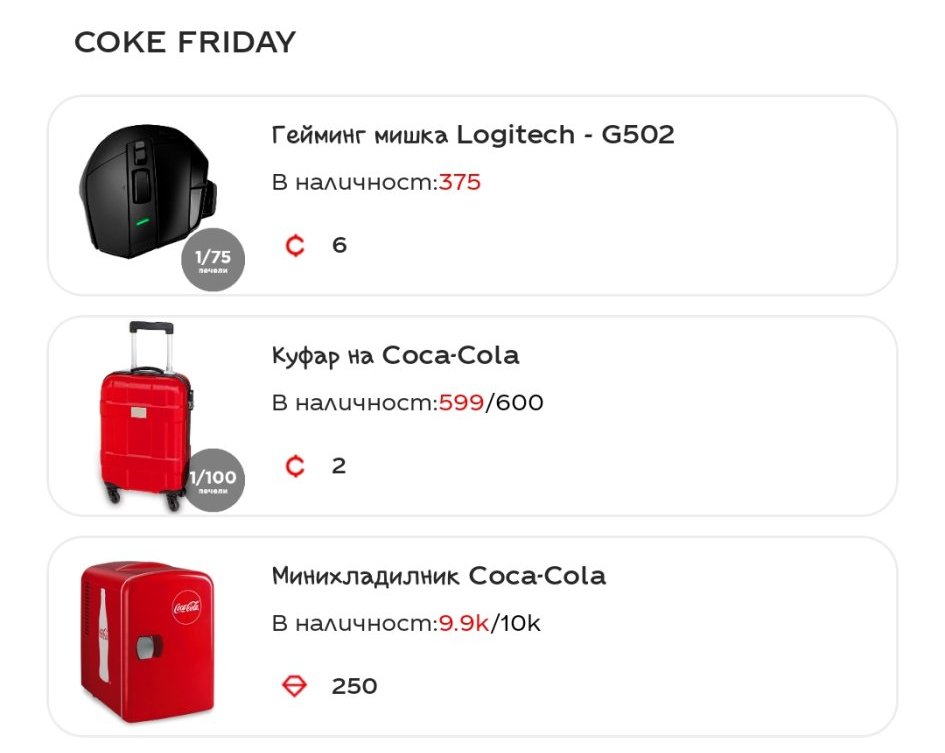Image resolution: width=945 pixels, height=753 pixels.
Task: Click the 599/600 stock count
Action: click(x=491, y=404)
